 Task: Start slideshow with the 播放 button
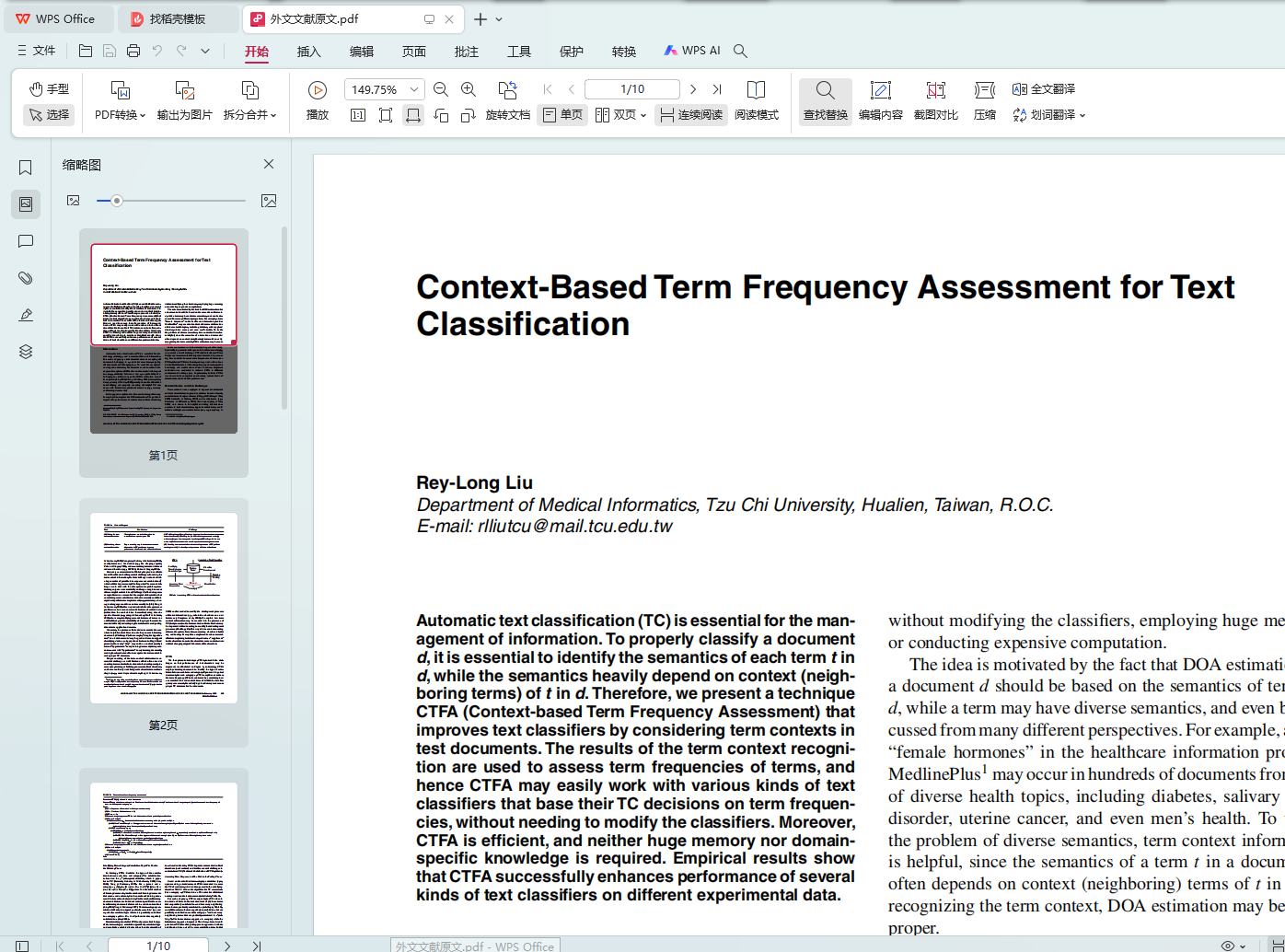point(318,100)
